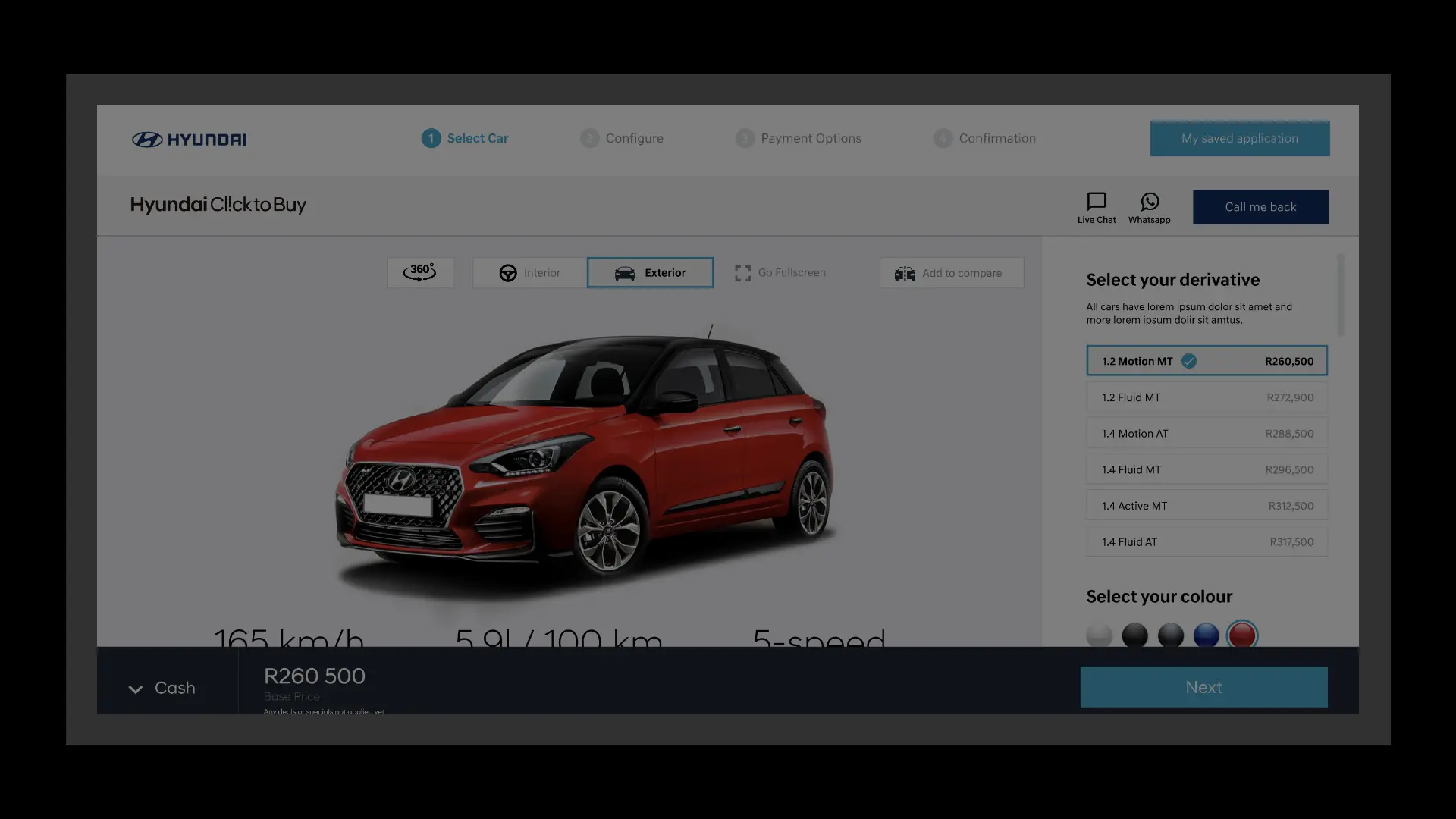The width and height of the screenshot is (1456, 819).
Task: Open the 360 degree view
Action: tap(420, 272)
